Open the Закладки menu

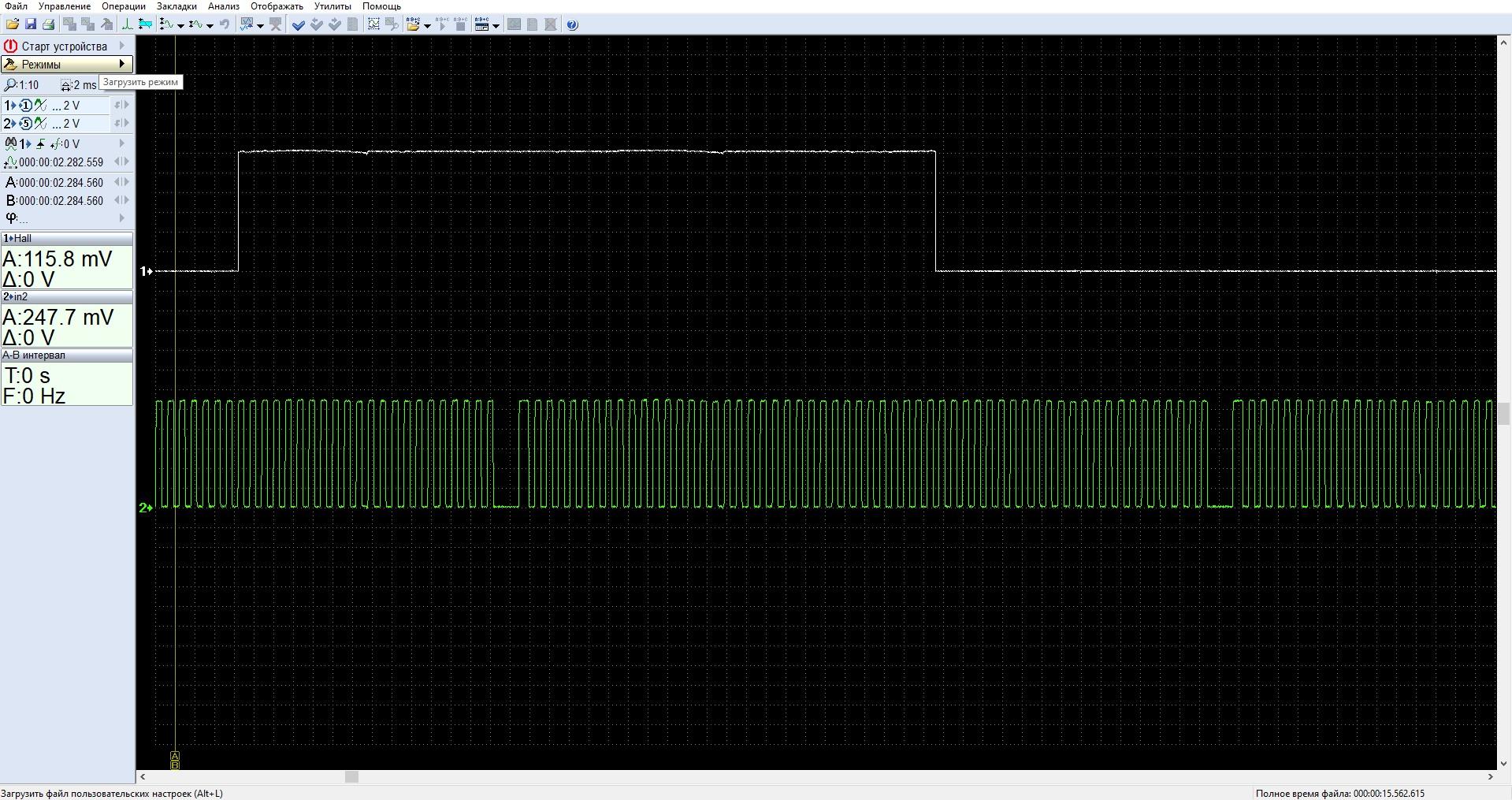point(176,6)
